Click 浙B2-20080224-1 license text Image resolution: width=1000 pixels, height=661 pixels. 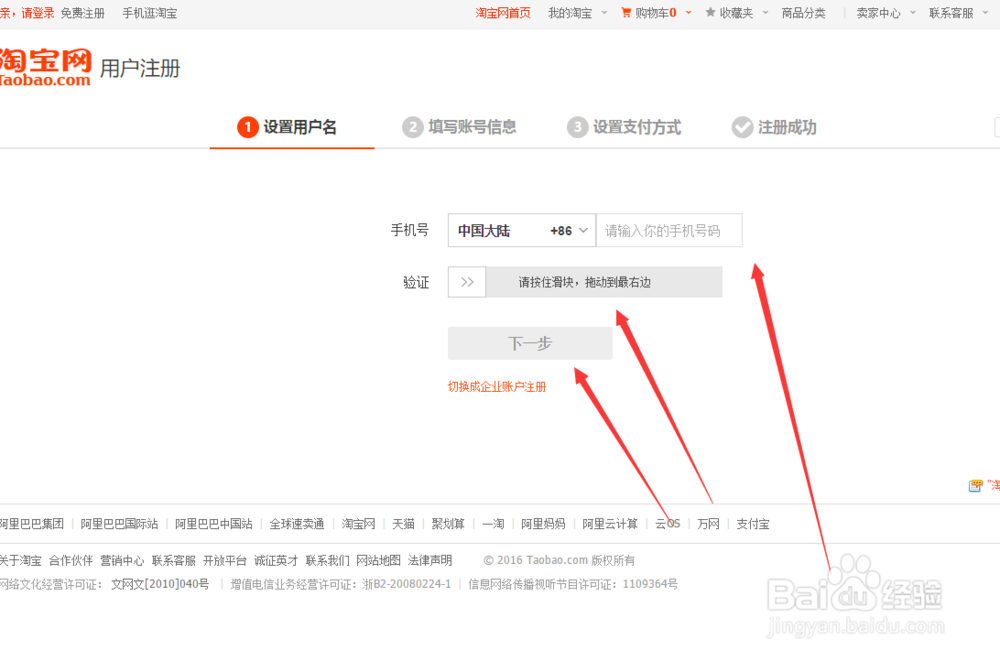tap(407, 584)
